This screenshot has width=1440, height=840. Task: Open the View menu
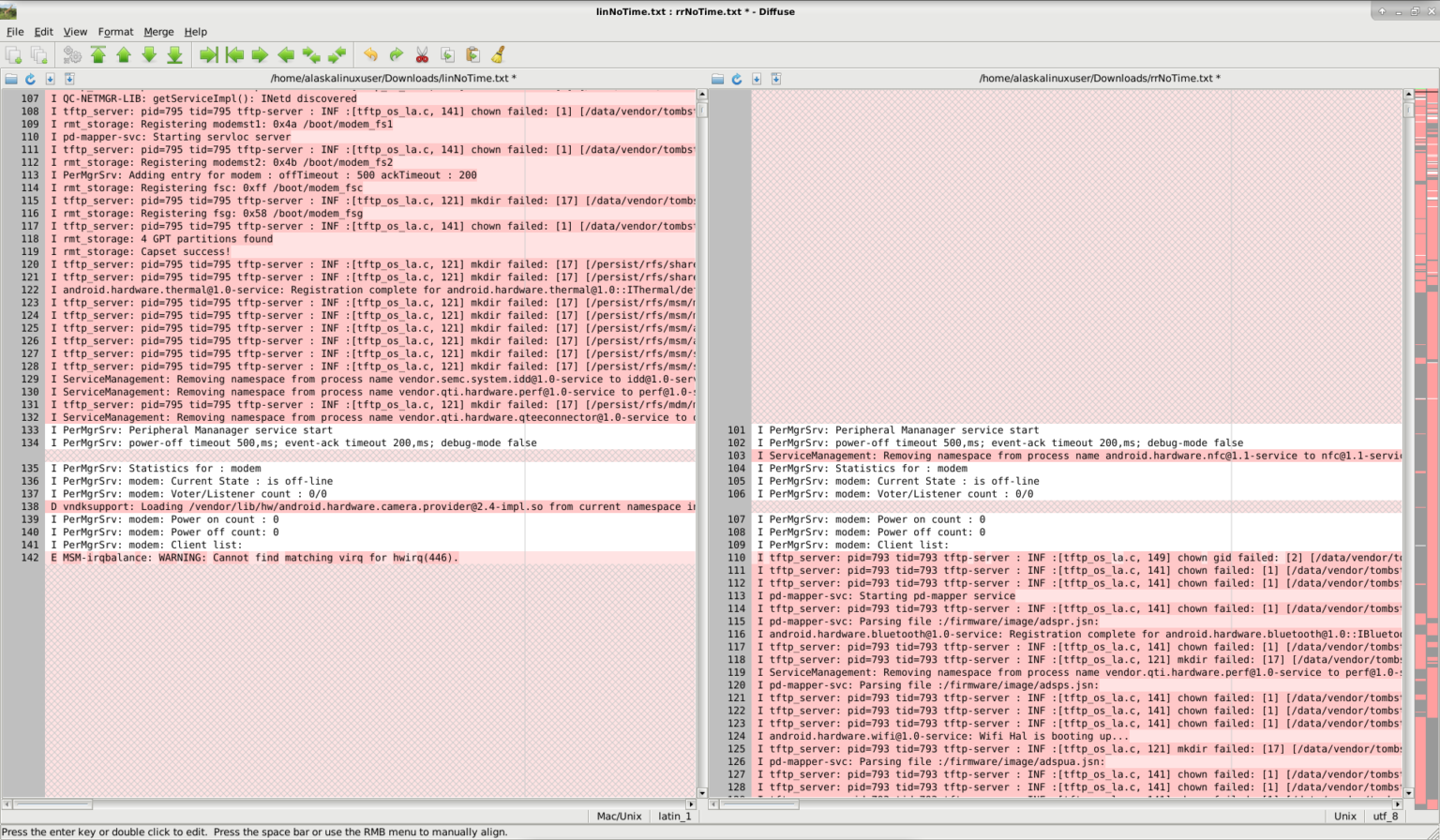75,32
